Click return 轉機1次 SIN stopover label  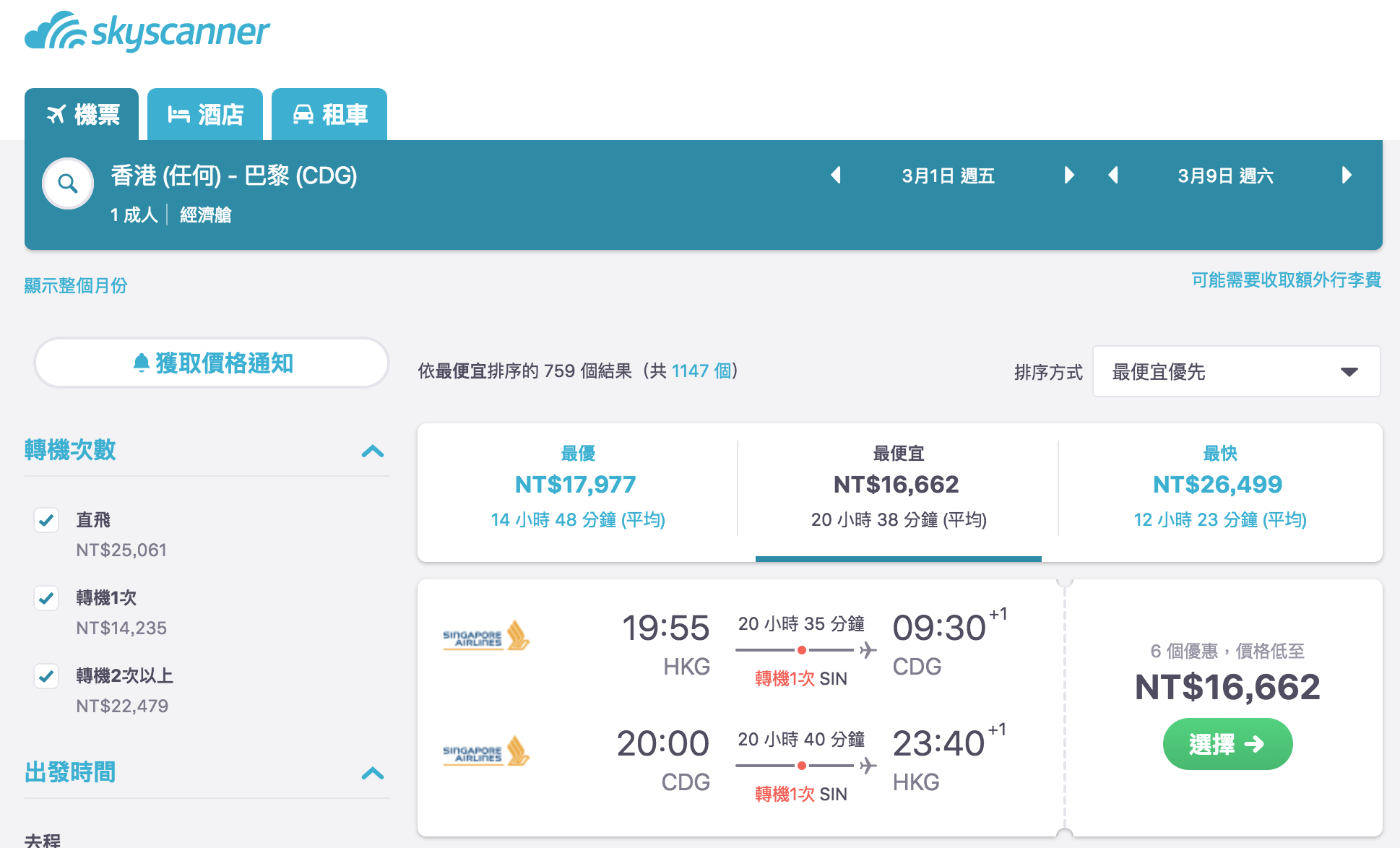(x=800, y=794)
